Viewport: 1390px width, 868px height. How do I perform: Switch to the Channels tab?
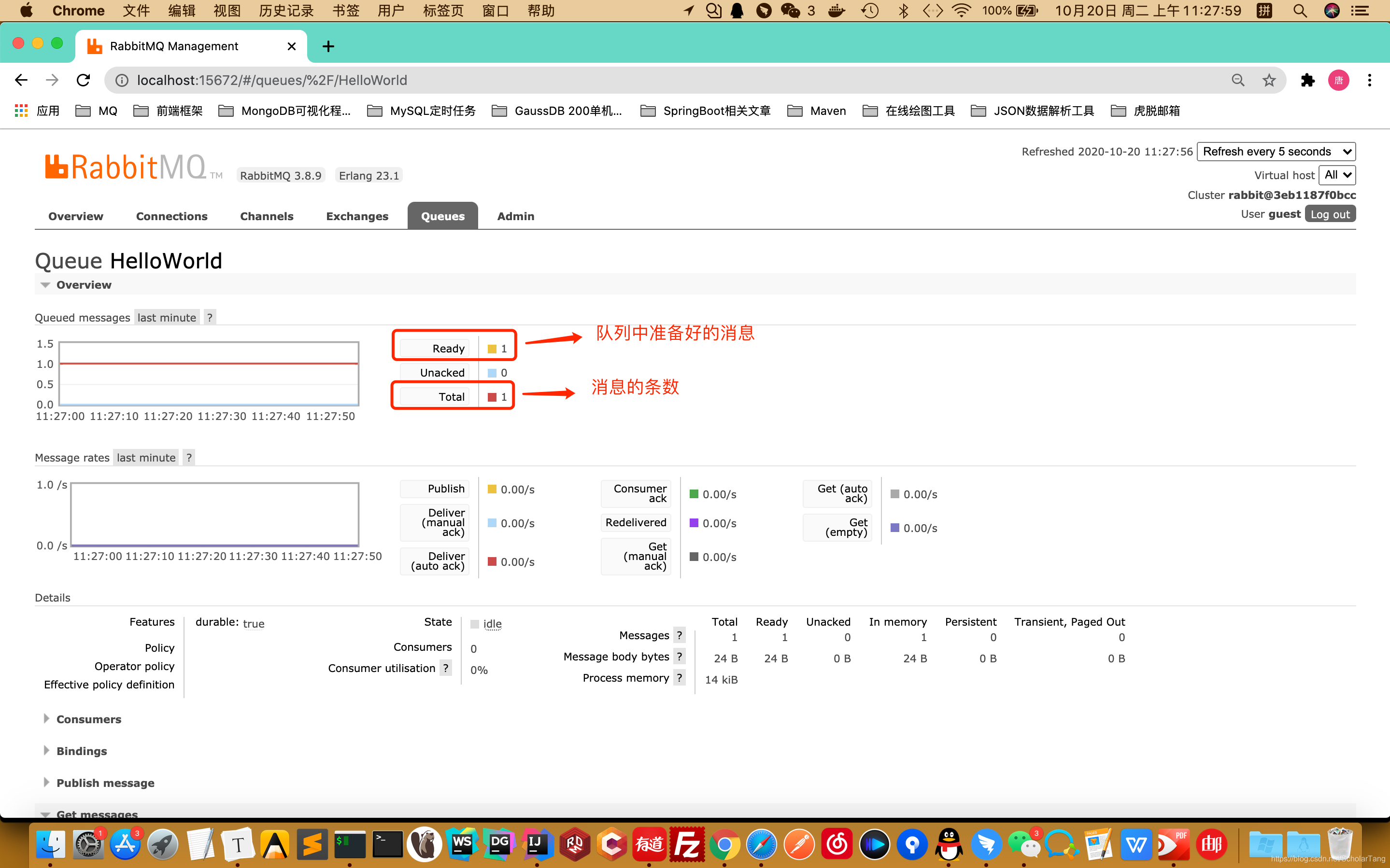tap(267, 216)
